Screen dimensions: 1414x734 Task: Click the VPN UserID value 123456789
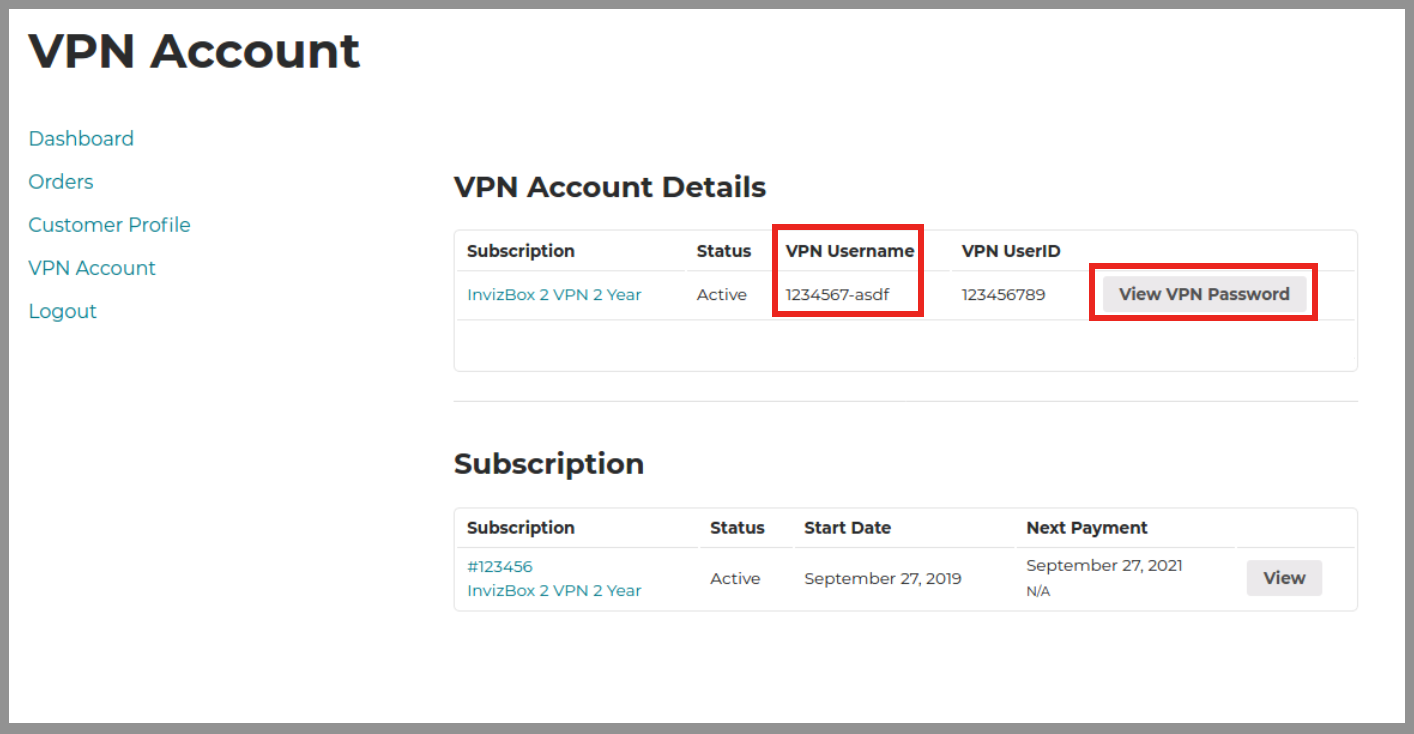point(1003,295)
